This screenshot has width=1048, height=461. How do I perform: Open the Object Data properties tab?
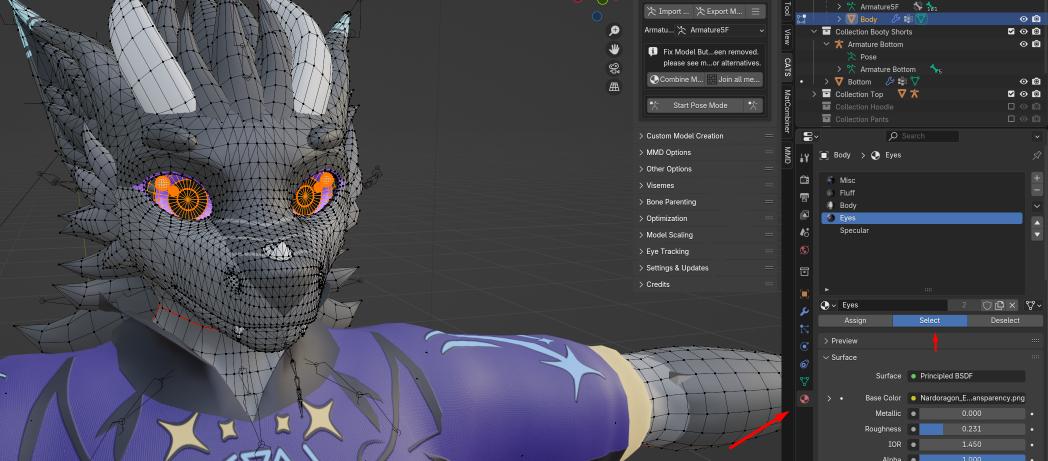point(805,381)
